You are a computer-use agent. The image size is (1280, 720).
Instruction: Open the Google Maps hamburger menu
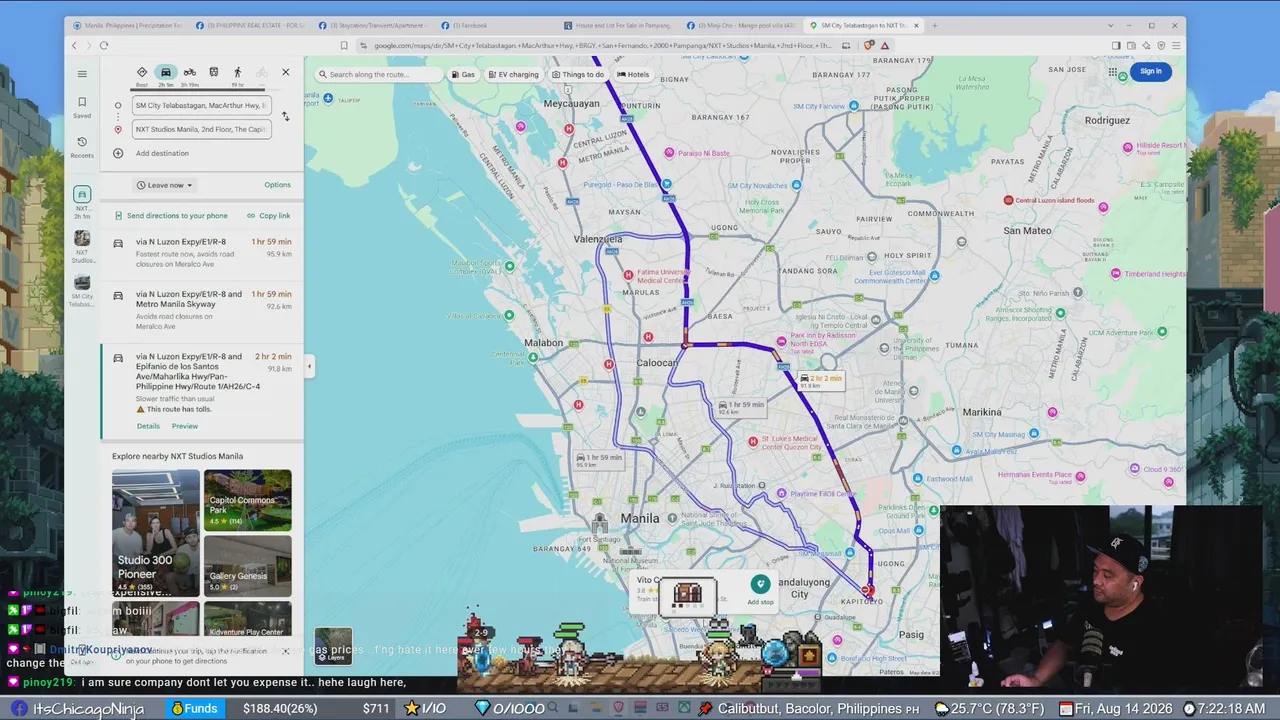click(82, 73)
